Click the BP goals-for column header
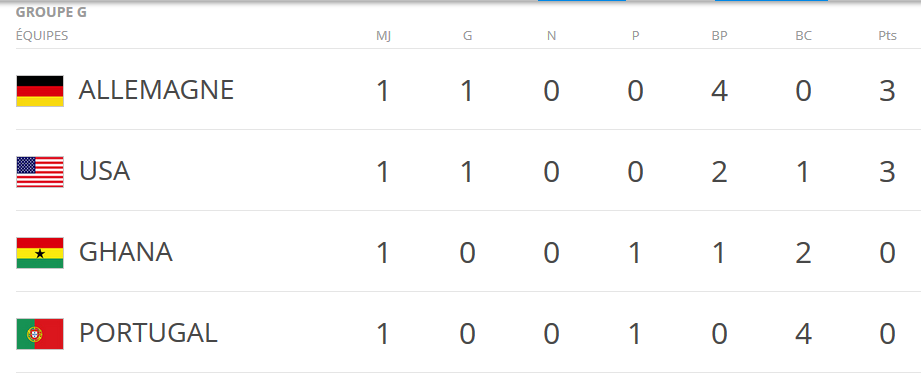921x373 pixels. point(720,36)
